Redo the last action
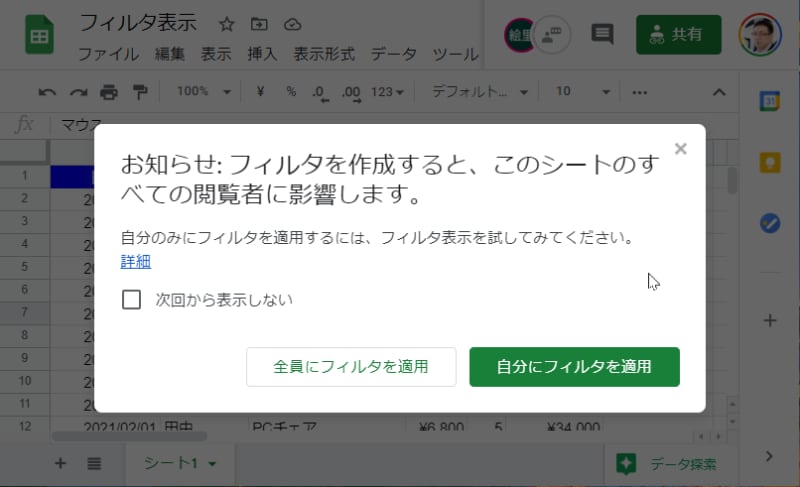This screenshot has height=487, width=800. click(x=78, y=92)
